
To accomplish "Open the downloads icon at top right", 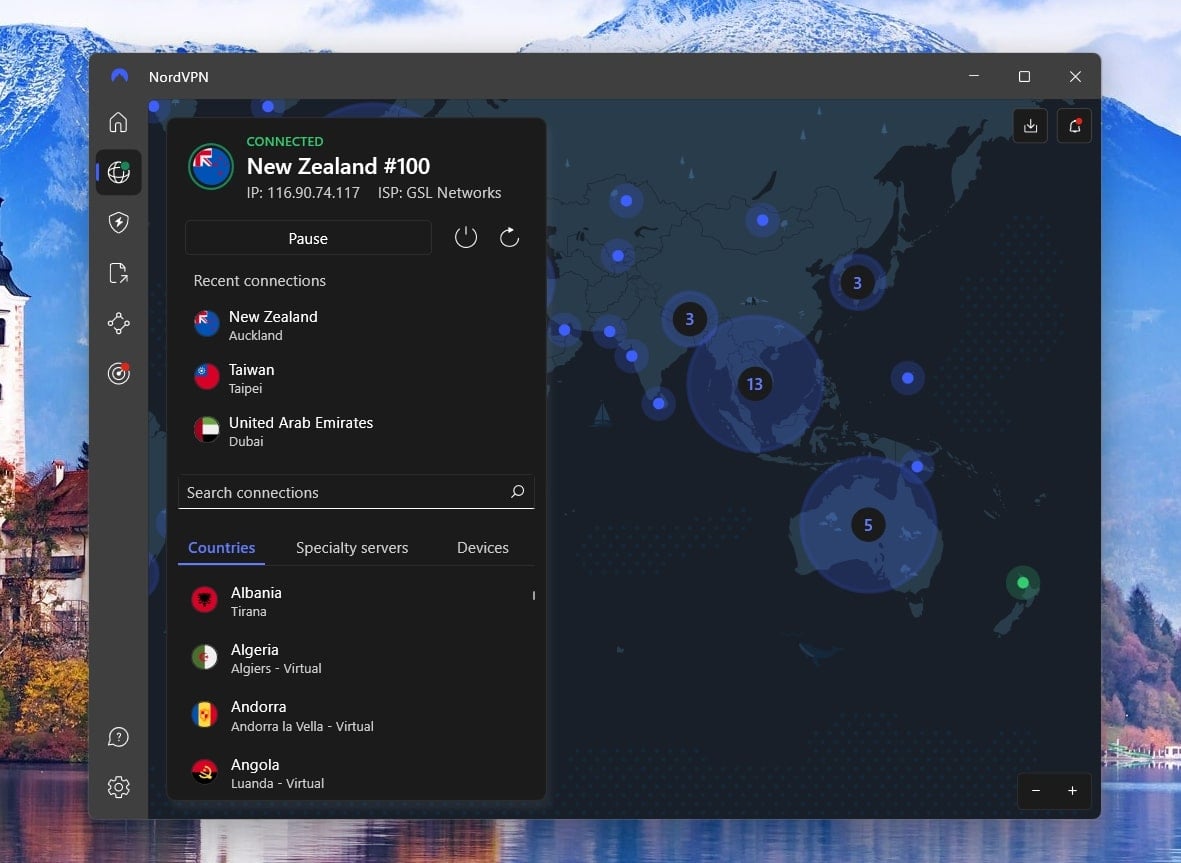I will 1030,125.
